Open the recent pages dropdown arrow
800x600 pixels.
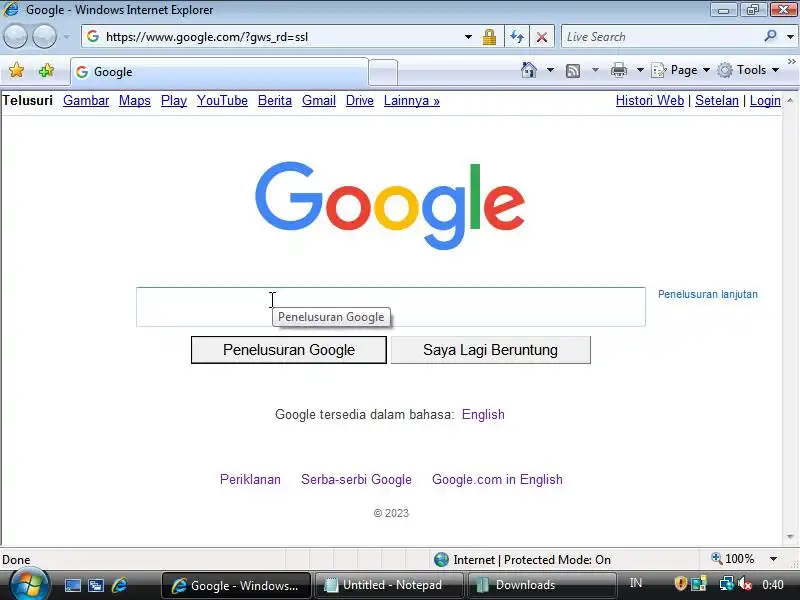pyautogui.click(x=66, y=37)
